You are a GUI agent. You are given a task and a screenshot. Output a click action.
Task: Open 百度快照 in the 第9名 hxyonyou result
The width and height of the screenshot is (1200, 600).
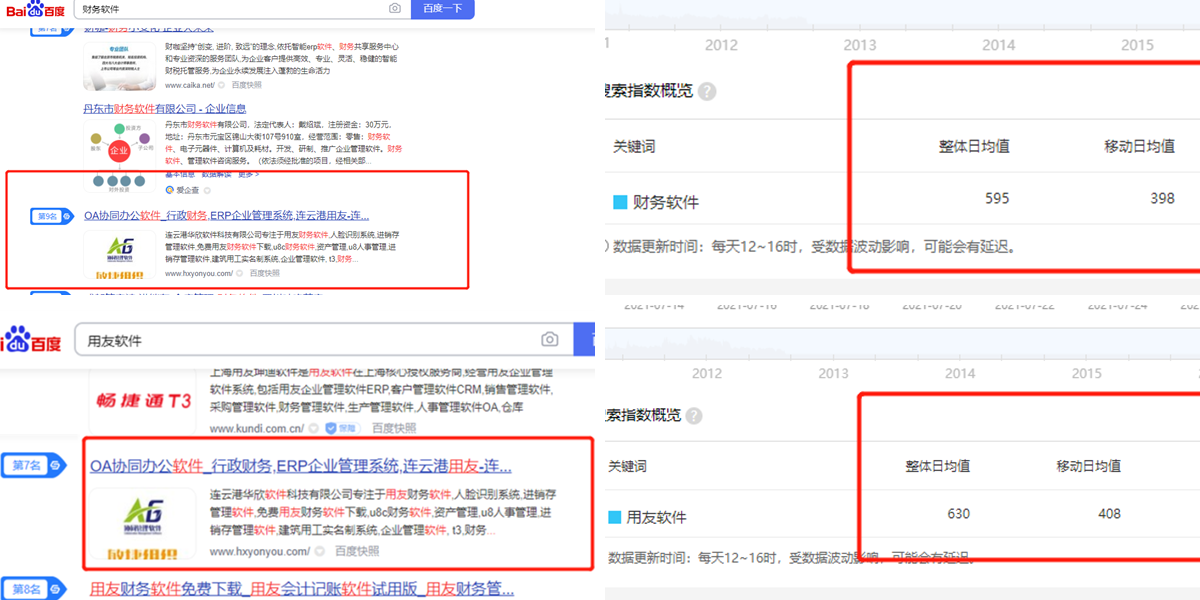pos(265,273)
